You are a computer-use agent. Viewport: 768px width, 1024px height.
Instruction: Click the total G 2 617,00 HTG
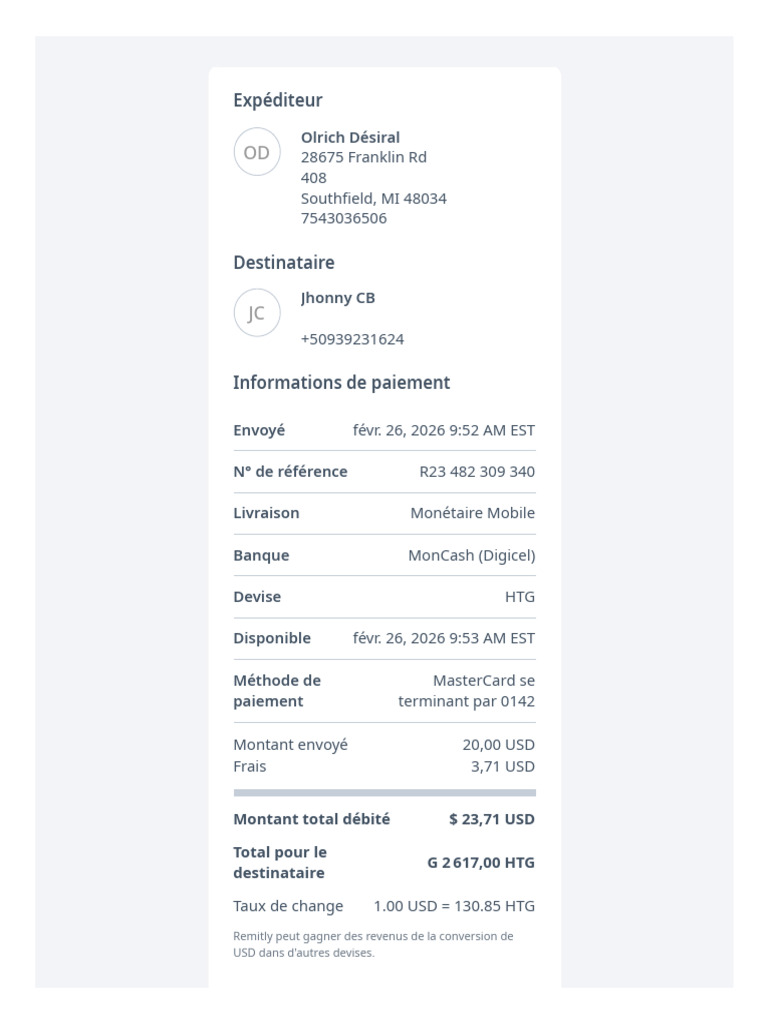pyautogui.click(x=481, y=863)
